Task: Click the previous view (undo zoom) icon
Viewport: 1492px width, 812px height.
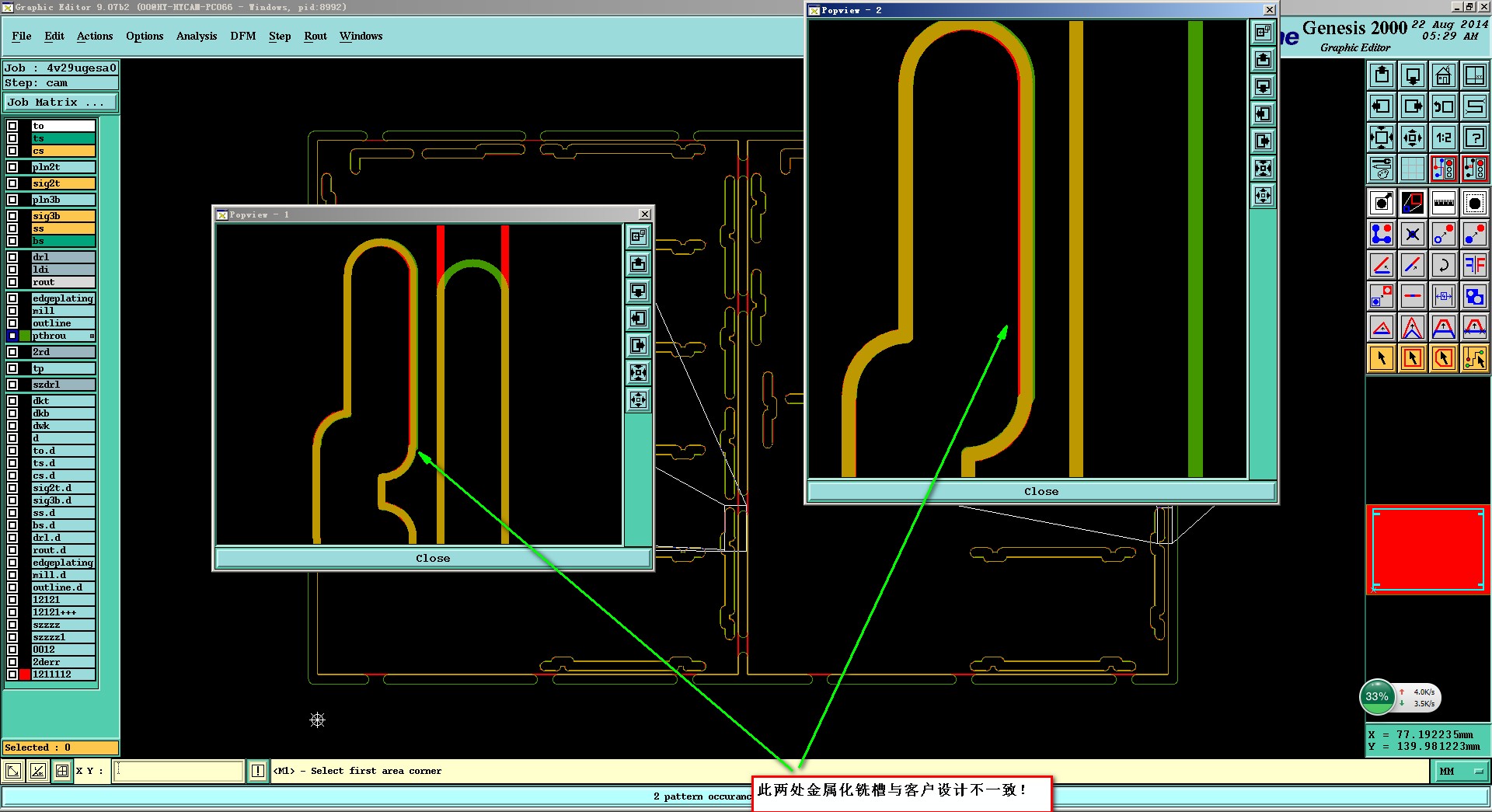Action: click(1443, 106)
